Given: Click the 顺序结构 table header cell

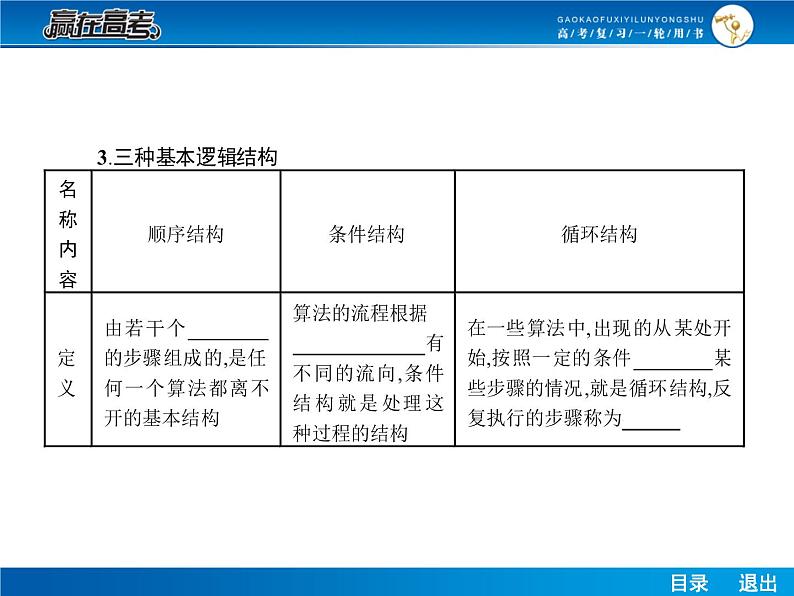Looking at the screenshot, I should [186, 232].
